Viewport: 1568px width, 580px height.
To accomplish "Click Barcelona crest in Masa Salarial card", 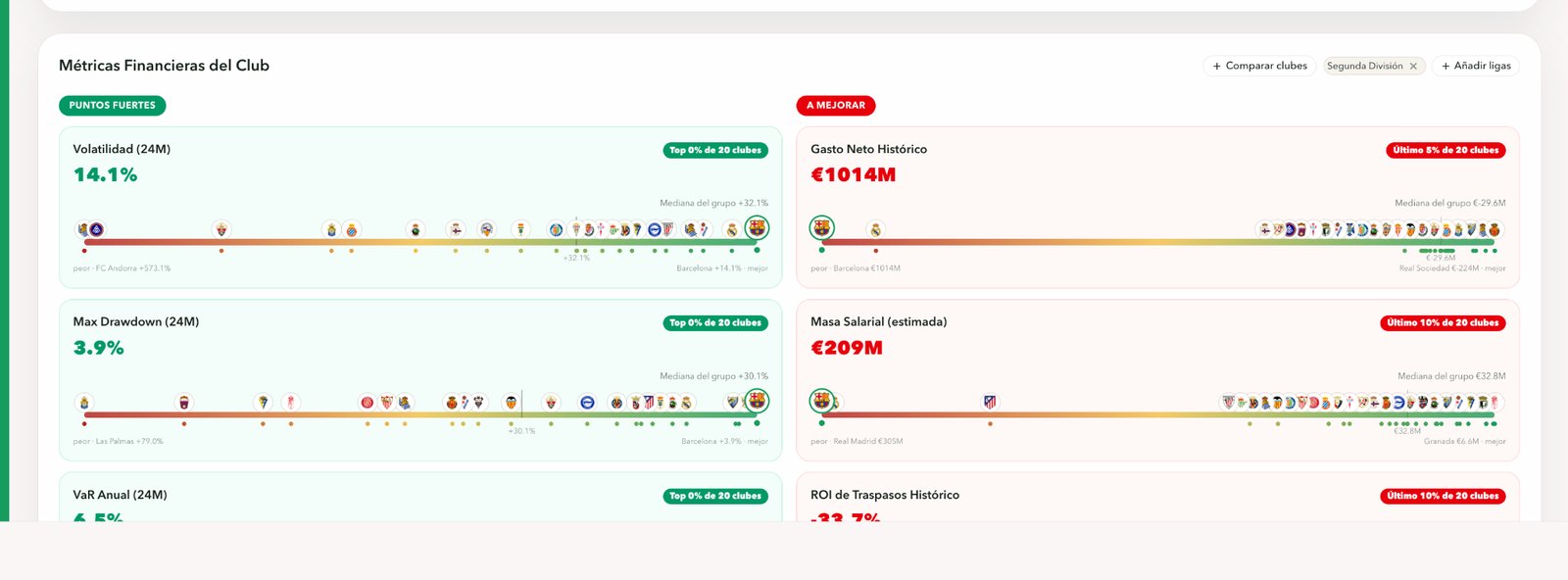I will [821, 401].
